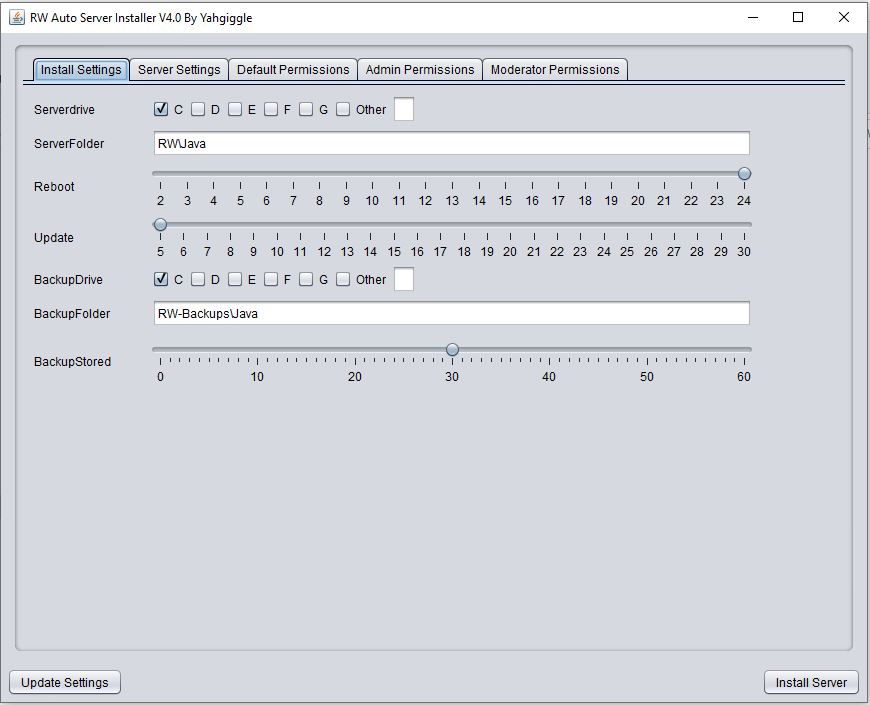Maximize the installer window
The image size is (870, 705).
pyautogui.click(x=798, y=17)
